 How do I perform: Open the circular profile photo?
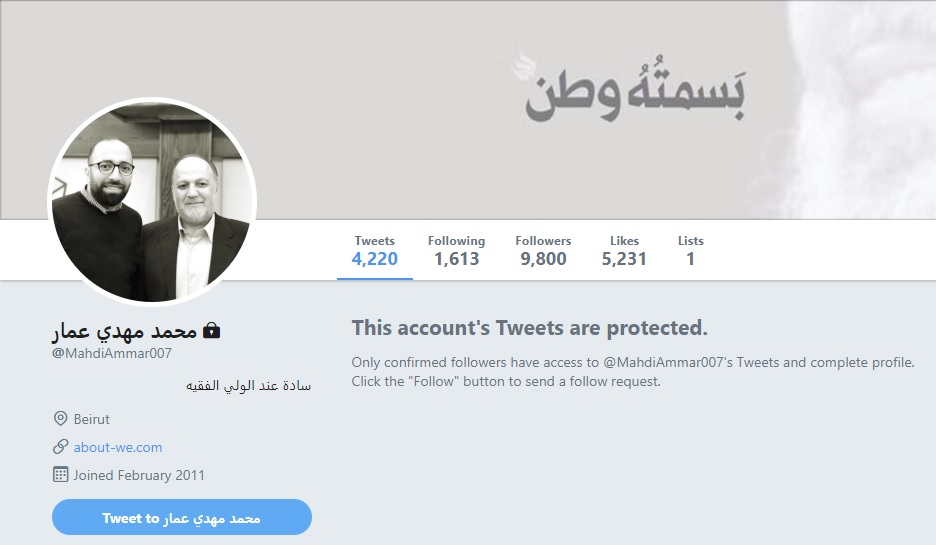tap(152, 201)
